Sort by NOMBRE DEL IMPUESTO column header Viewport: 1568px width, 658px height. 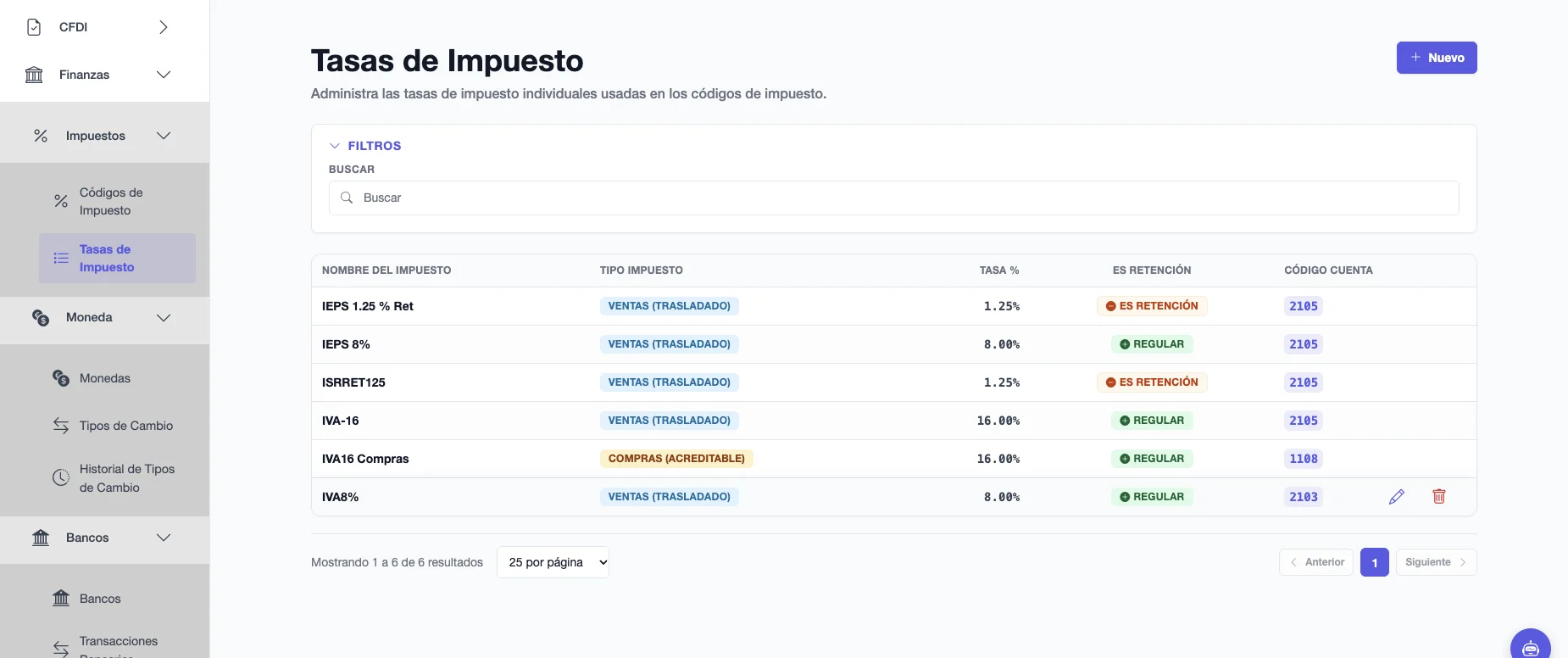point(386,270)
